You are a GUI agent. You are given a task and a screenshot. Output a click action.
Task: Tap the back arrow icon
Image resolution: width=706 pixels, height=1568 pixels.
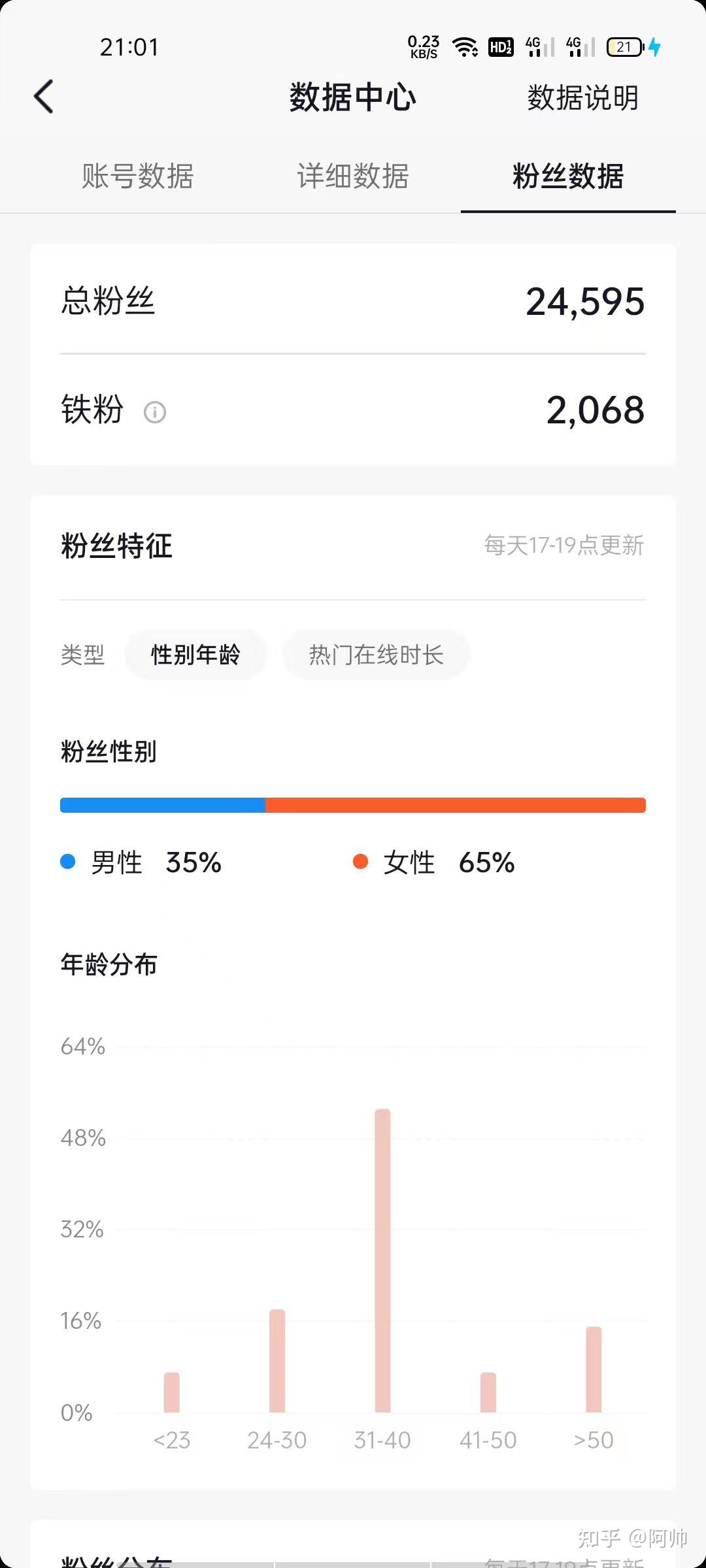pyautogui.click(x=44, y=97)
